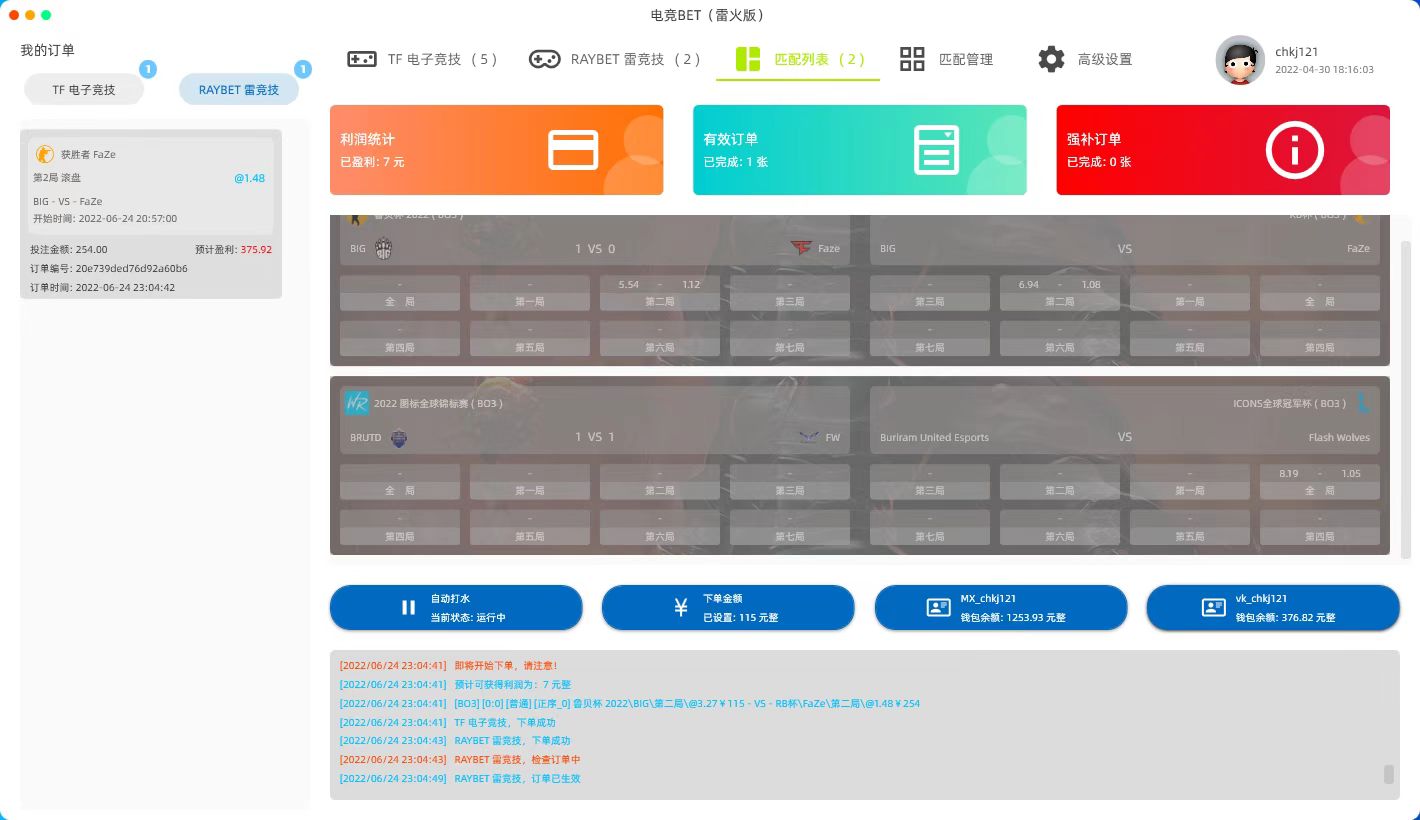The height and width of the screenshot is (820, 1420).
Task: Click the 已完成: 1 张 text in 有效订单
Action: (735, 162)
